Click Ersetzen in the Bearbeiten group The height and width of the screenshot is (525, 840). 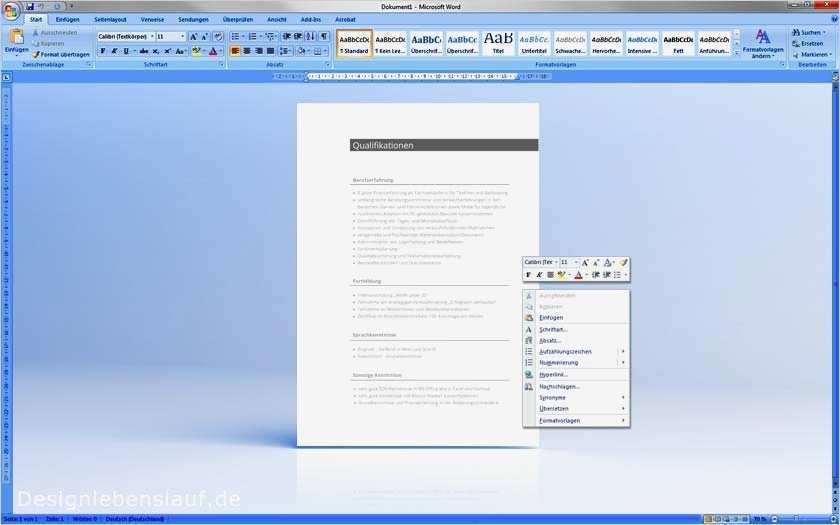click(808, 43)
